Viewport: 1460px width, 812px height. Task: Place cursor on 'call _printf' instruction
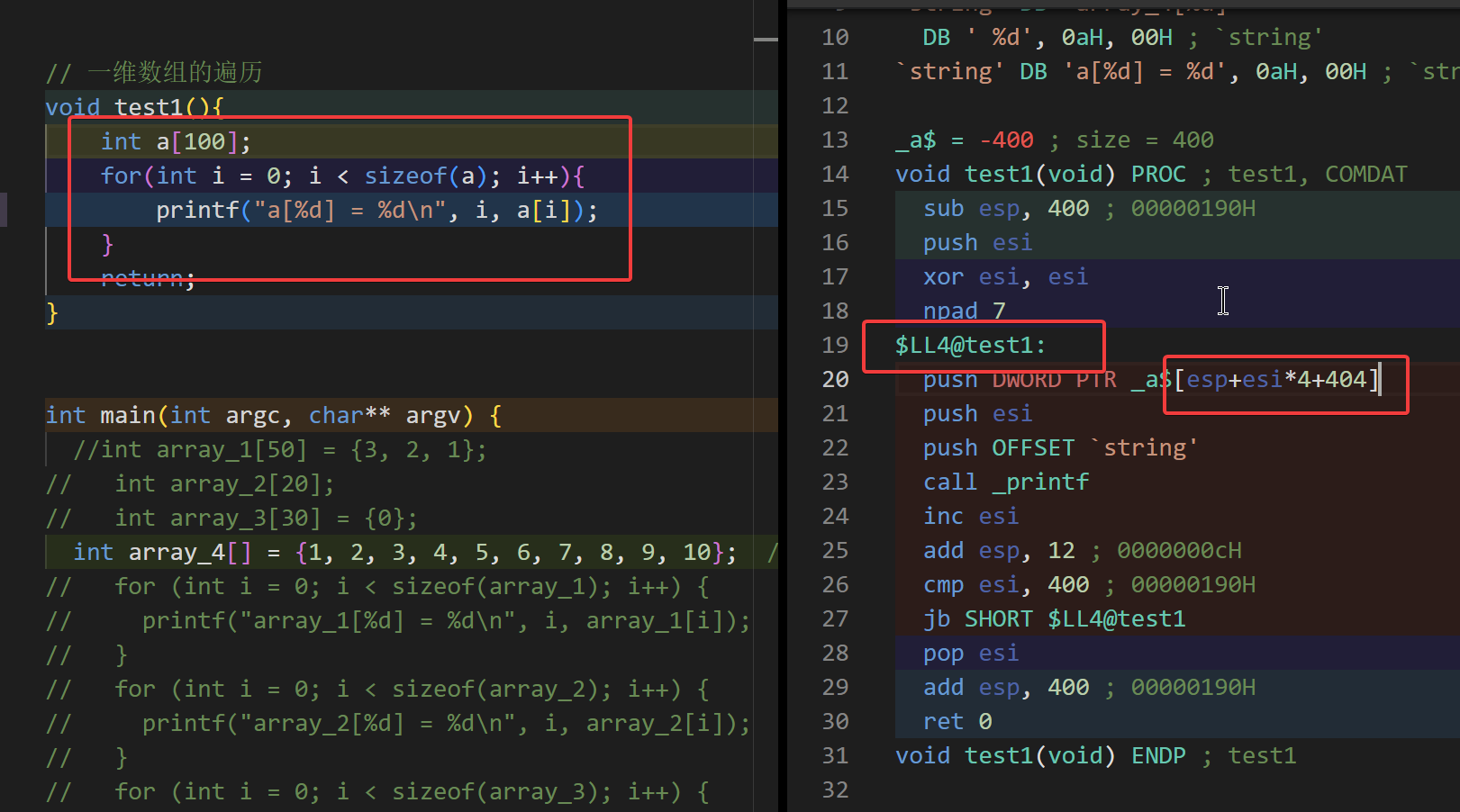tap(1005, 483)
